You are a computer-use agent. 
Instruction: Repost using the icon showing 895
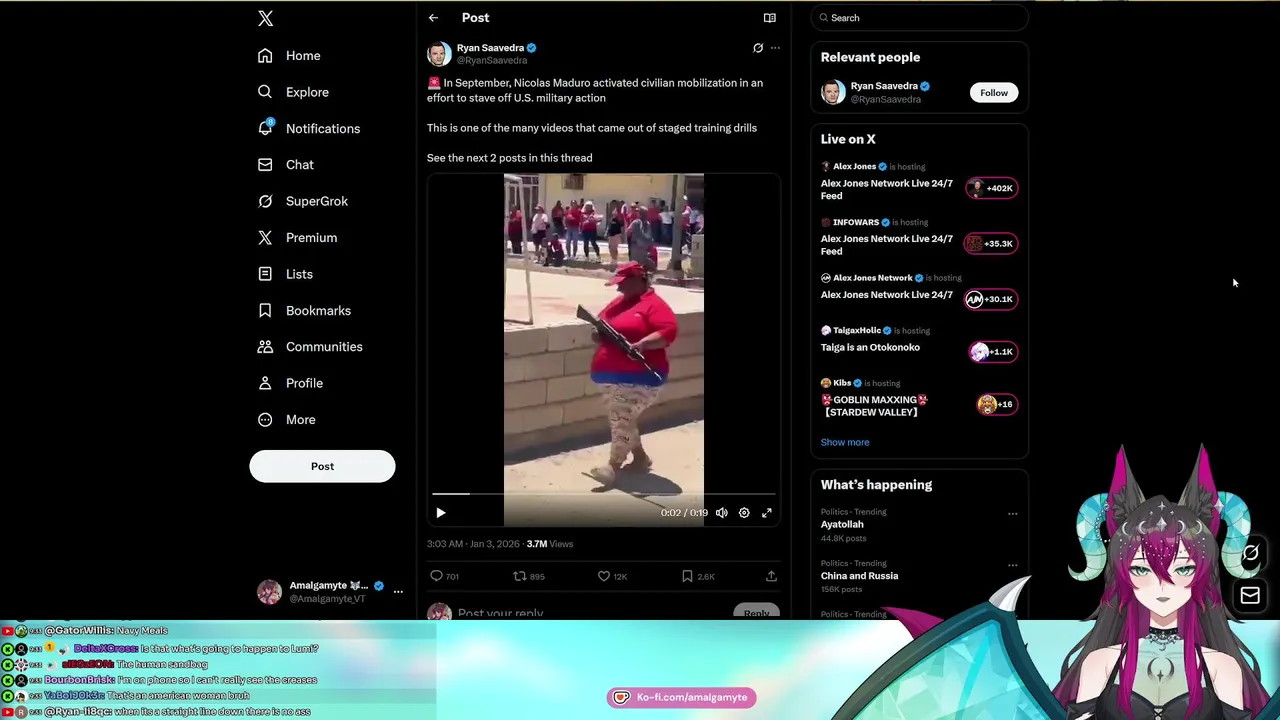(x=529, y=576)
